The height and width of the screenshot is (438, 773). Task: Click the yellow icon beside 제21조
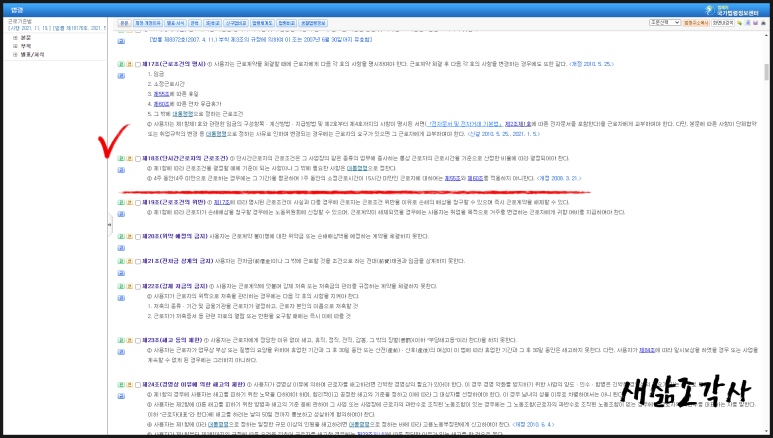pos(129,261)
